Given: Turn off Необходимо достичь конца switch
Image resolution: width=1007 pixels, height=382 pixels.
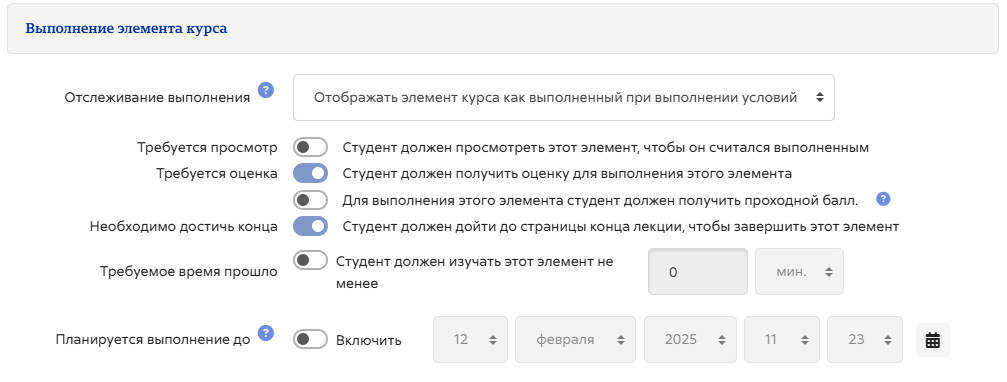Looking at the screenshot, I should (x=311, y=226).
